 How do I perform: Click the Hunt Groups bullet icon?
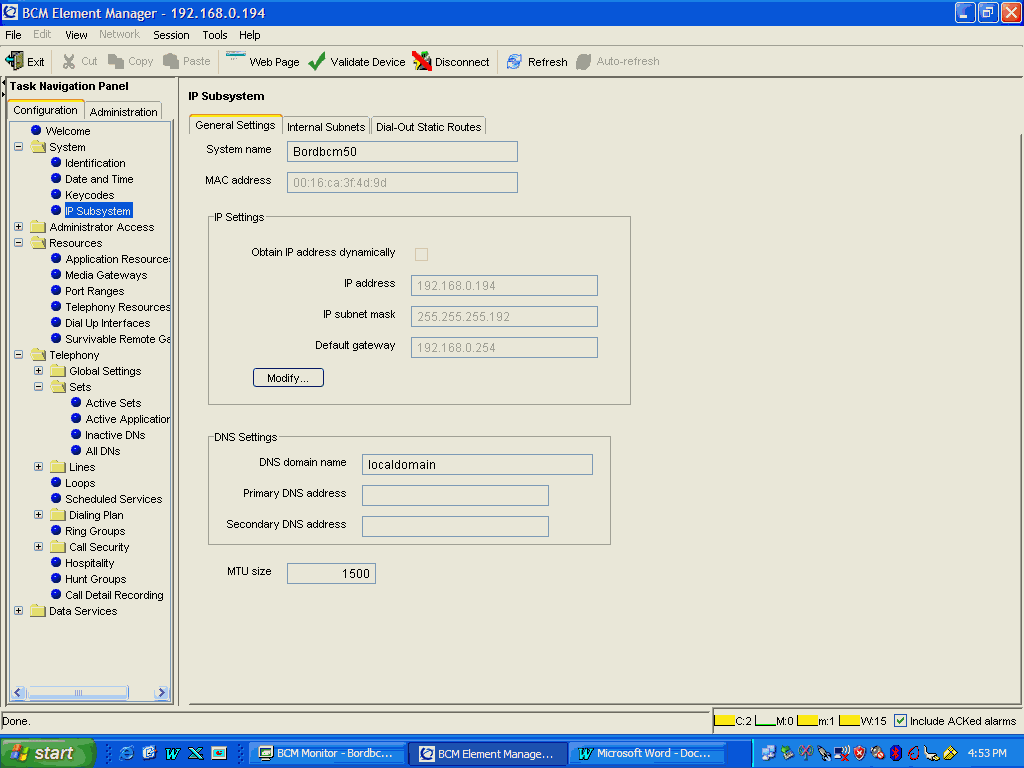click(x=56, y=579)
